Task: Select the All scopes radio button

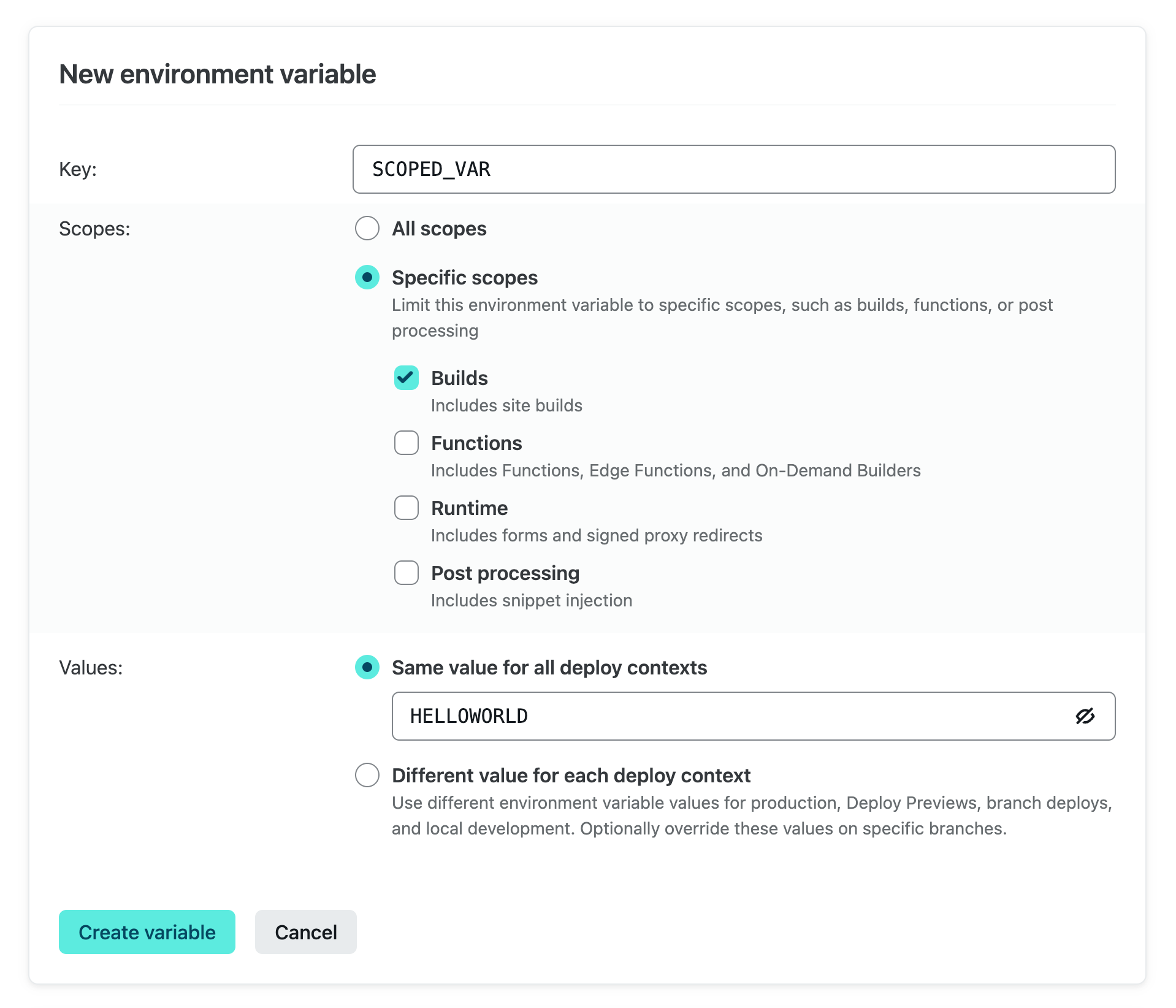Action: pos(367,229)
